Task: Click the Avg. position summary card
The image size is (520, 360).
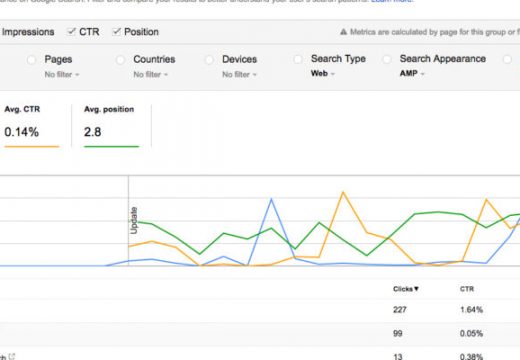Action: [111, 127]
